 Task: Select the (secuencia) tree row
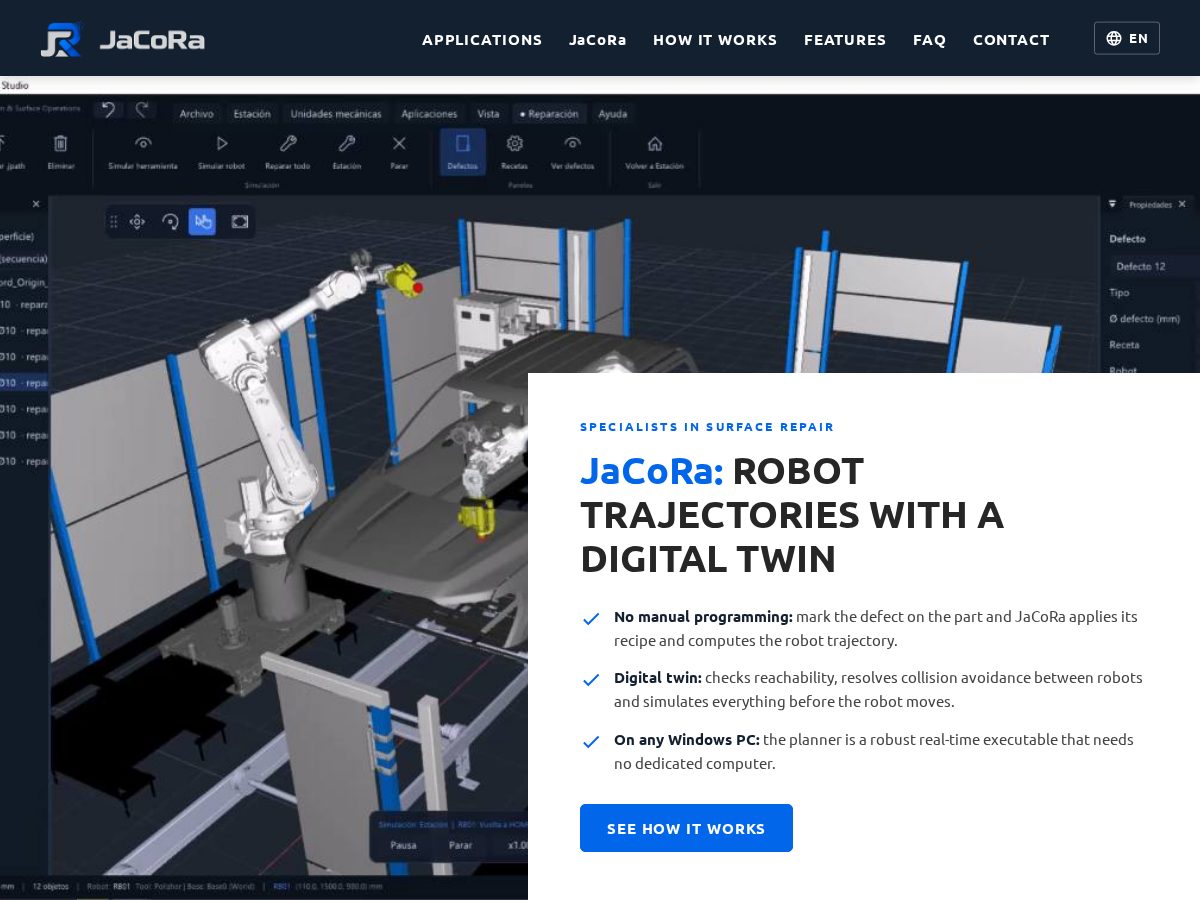[x=24, y=259]
